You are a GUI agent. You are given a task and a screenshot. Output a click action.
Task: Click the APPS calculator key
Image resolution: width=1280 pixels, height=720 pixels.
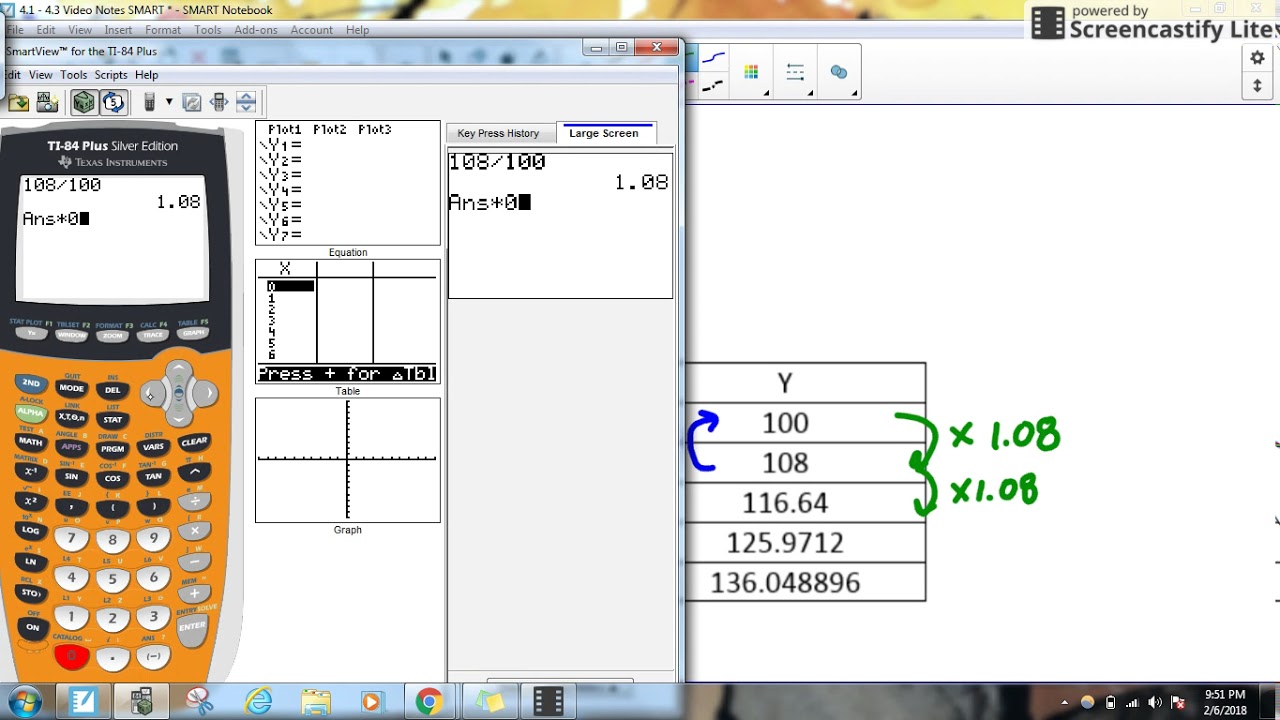coord(71,446)
